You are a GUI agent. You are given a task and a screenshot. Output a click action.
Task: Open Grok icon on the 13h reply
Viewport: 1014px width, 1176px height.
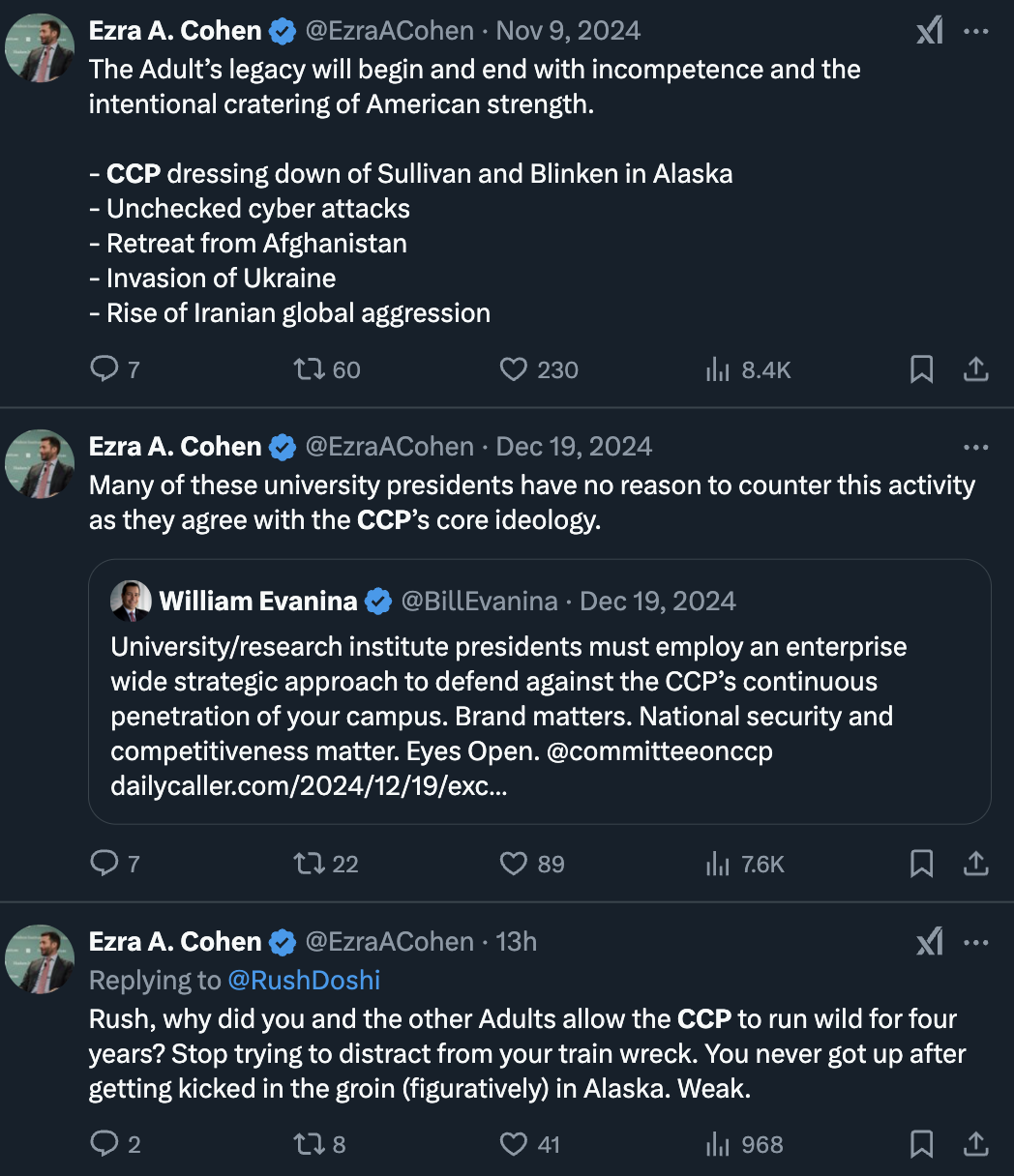tap(929, 942)
